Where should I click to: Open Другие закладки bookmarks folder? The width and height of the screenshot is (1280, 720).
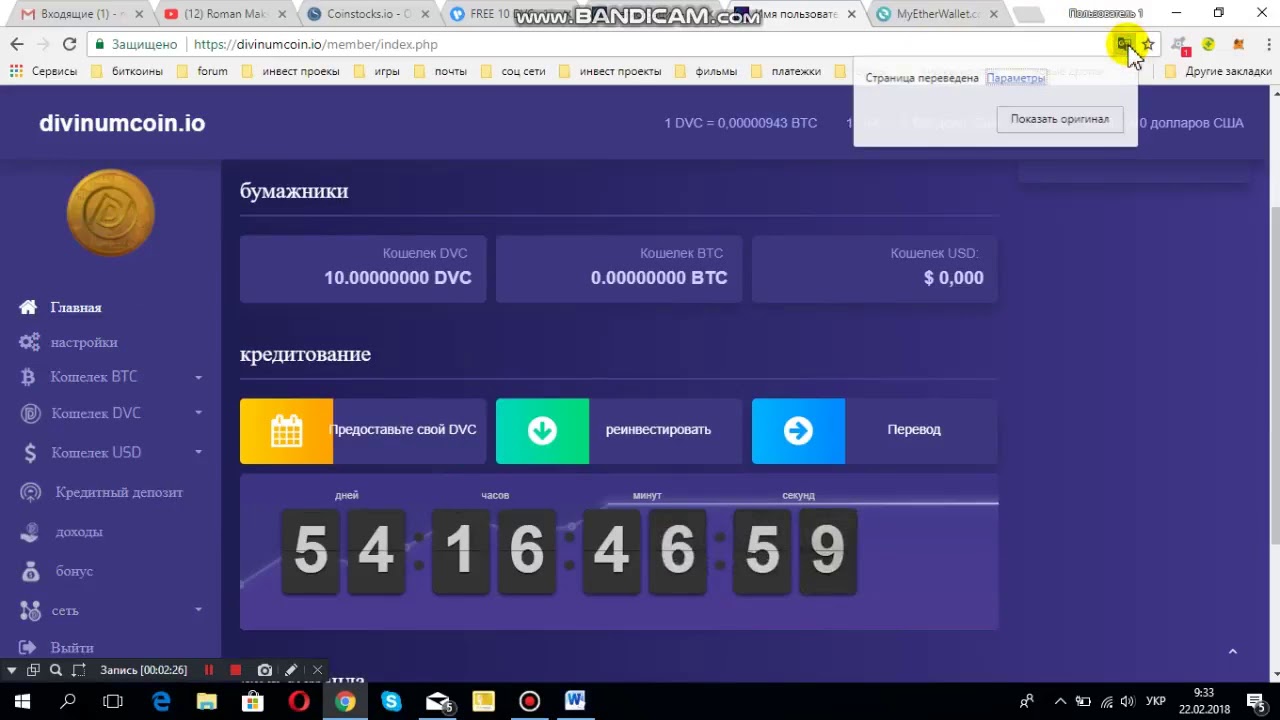coord(1218,71)
